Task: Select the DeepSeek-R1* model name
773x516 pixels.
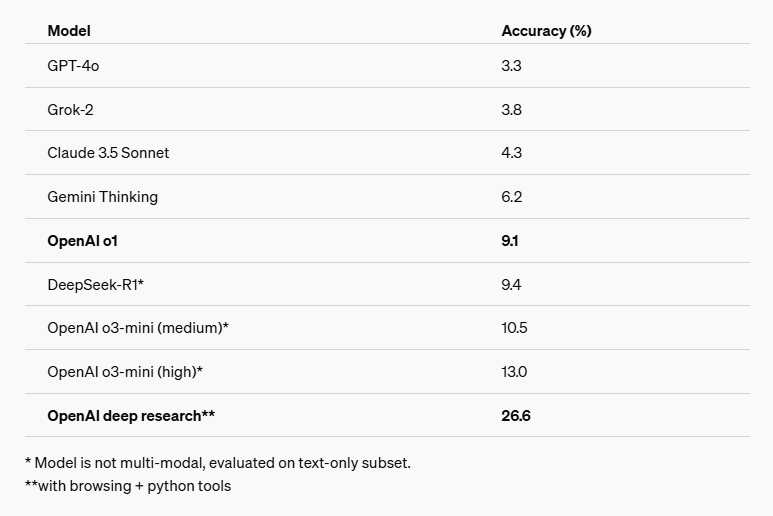Action: click(x=96, y=285)
